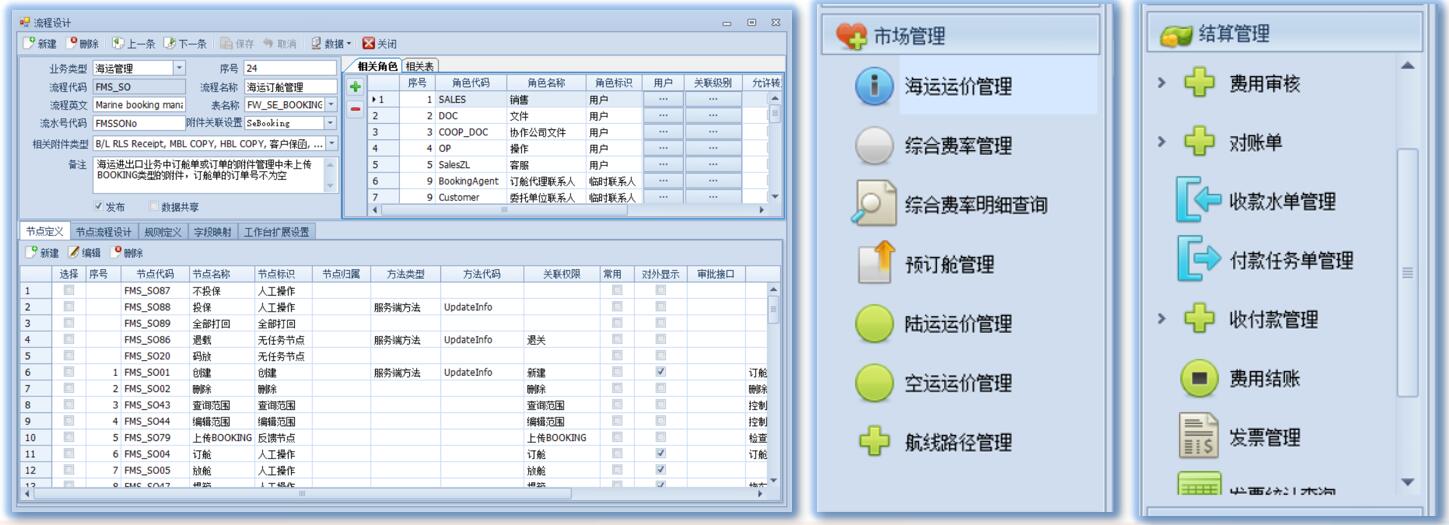Open 综合费率明细查询 with magnifier icon
The width and height of the screenshot is (1449, 525).
pos(975,205)
